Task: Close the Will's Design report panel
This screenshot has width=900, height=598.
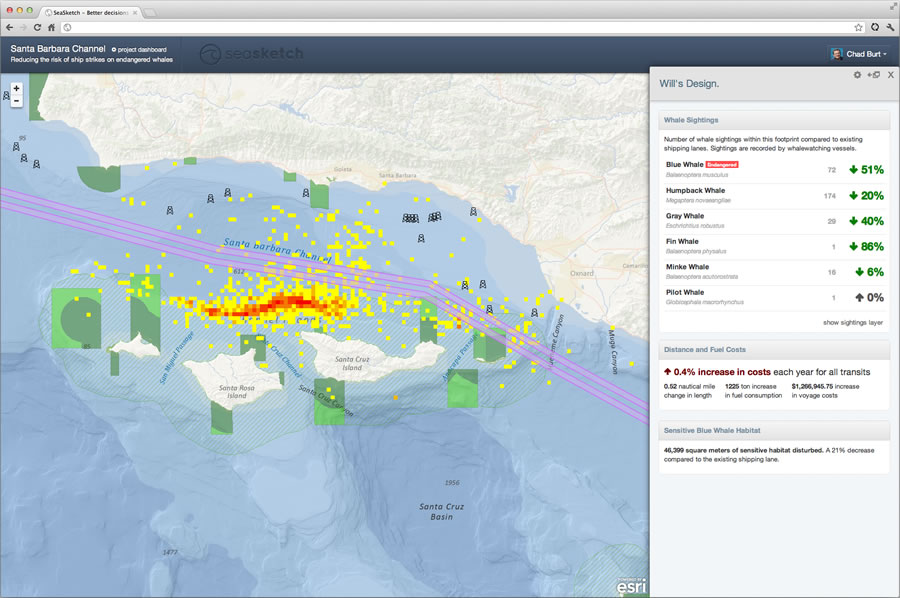Action: tap(890, 75)
